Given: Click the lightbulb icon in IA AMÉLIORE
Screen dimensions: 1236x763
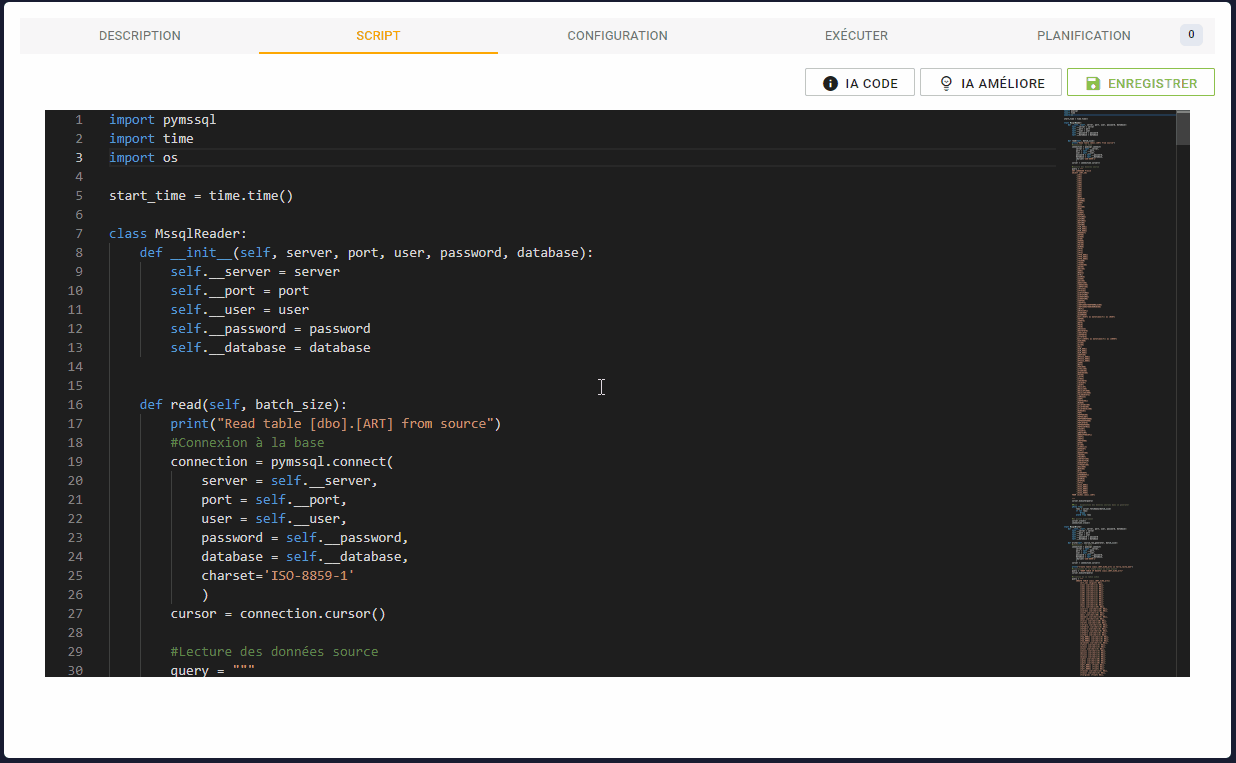Looking at the screenshot, I should click(x=946, y=83).
